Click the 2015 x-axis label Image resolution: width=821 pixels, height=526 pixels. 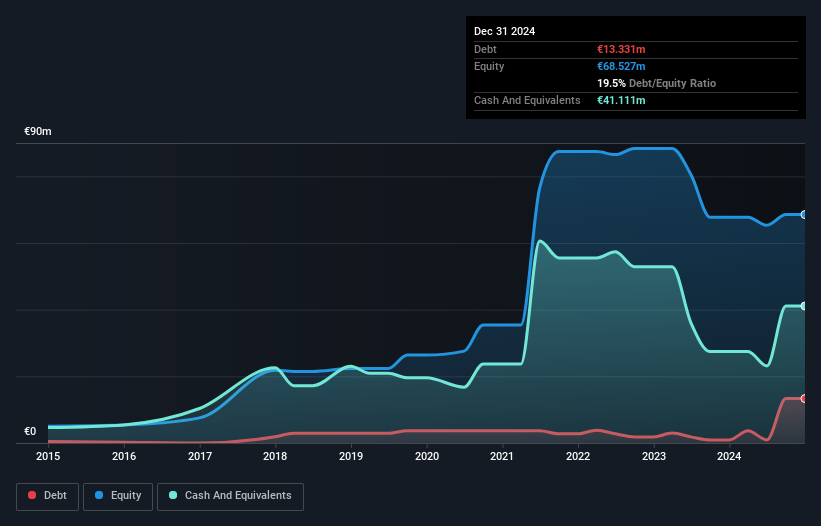click(48, 456)
